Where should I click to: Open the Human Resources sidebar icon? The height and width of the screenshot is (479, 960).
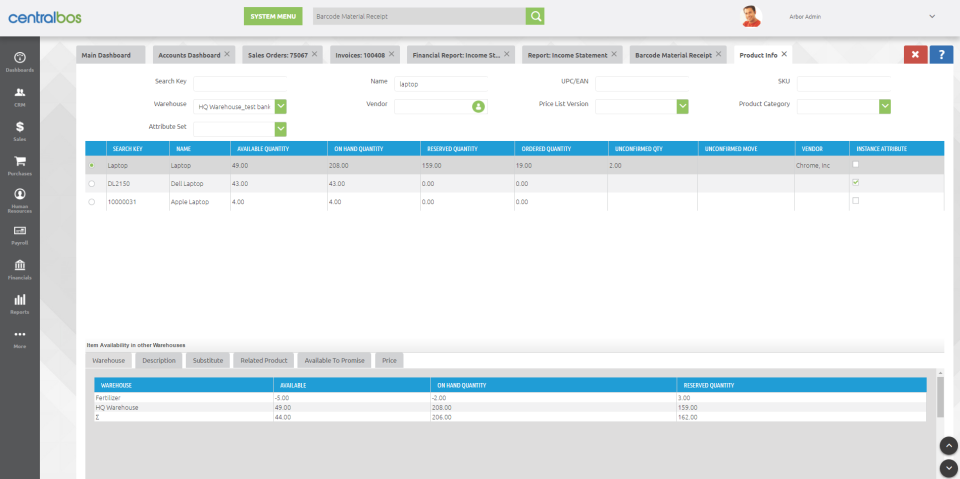click(x=20, y=193)
